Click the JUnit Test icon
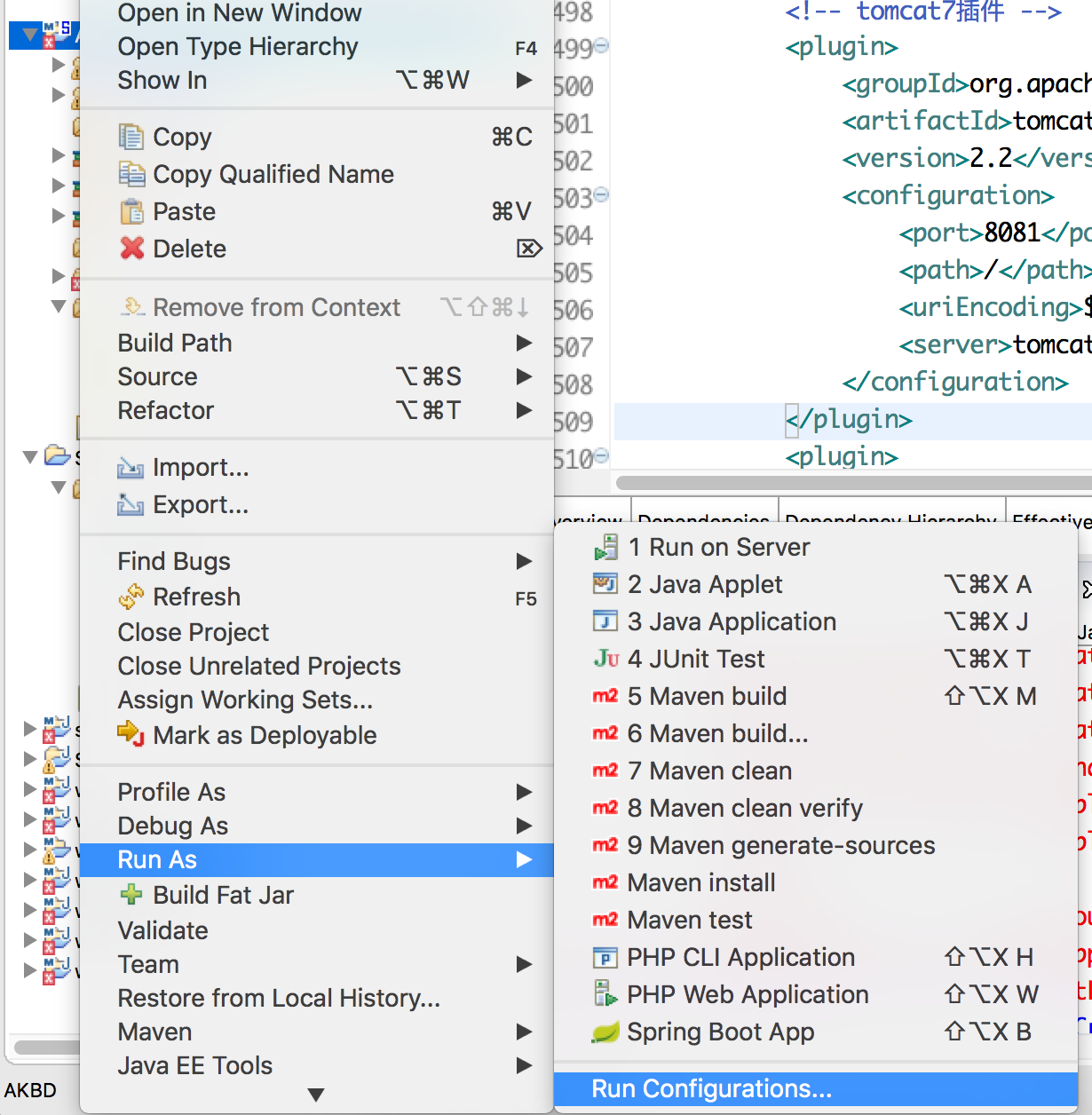1092x1115 pixels. (x=606, y=659)
